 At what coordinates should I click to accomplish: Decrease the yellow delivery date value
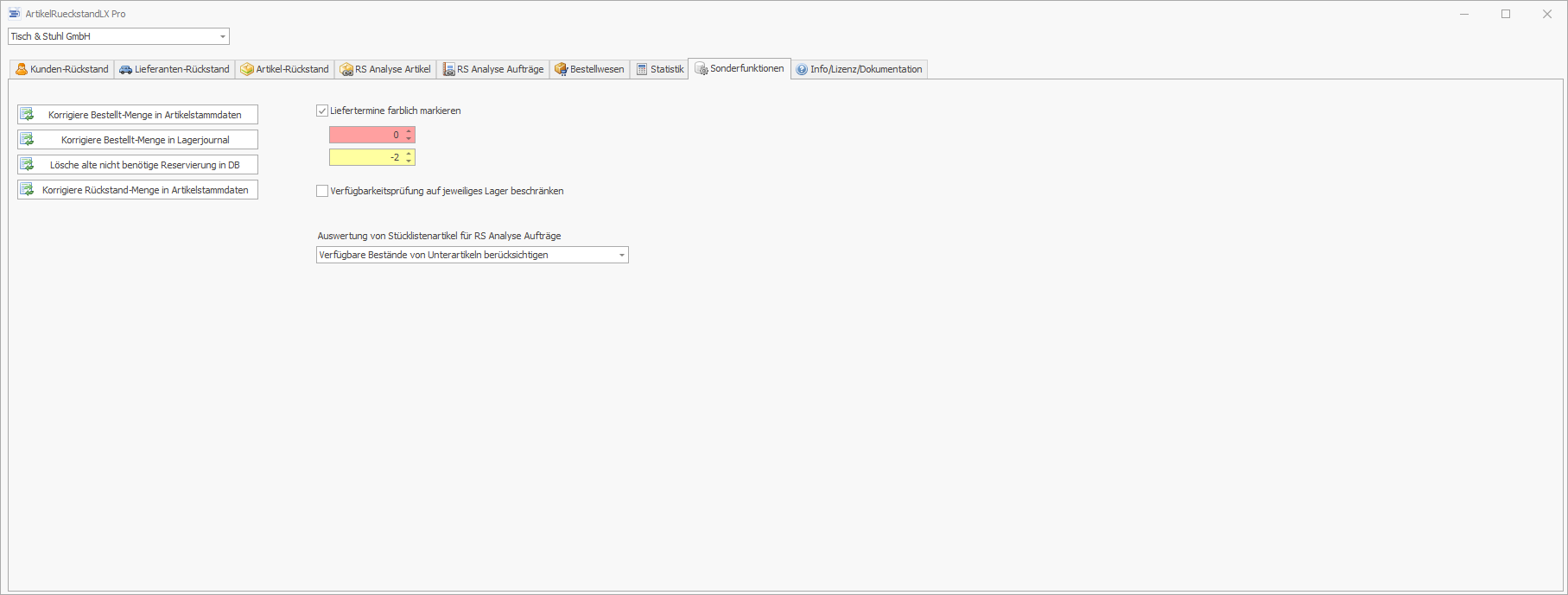(409, 161)
